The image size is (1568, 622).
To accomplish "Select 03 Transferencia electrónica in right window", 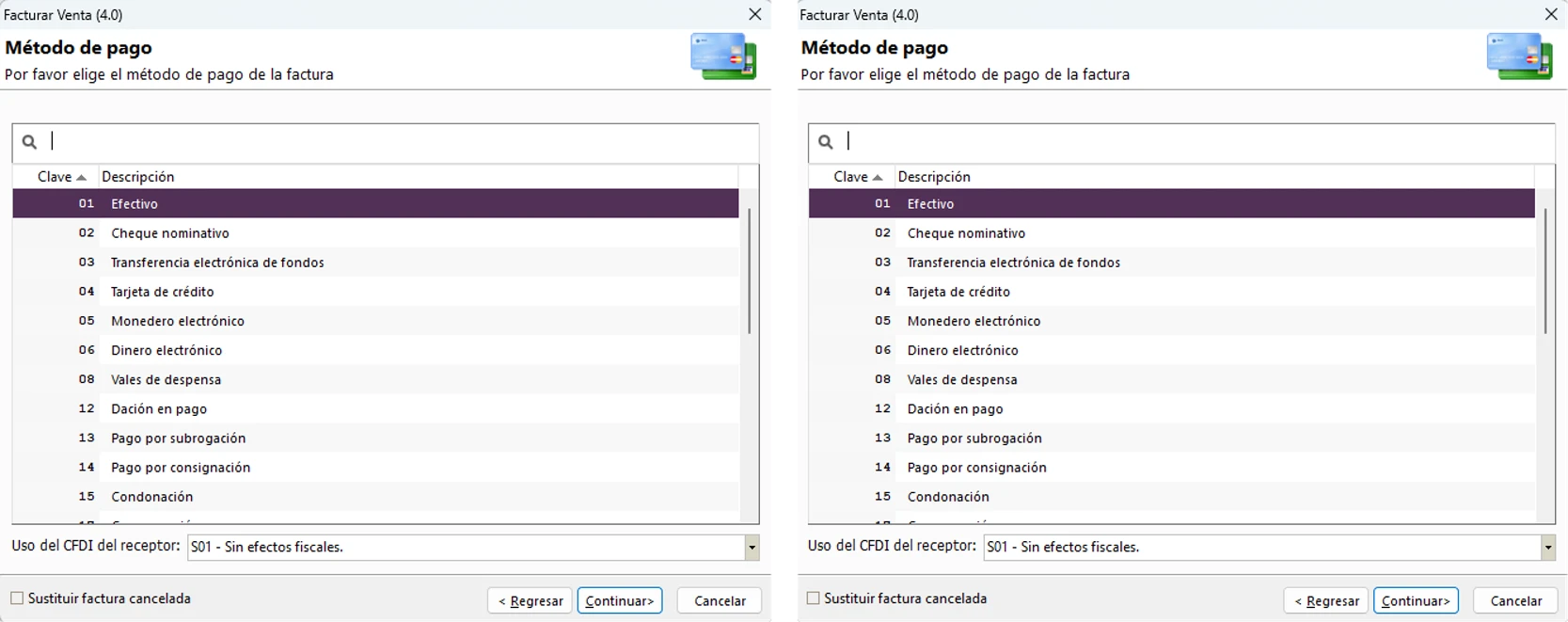I will pos(1171,262).
